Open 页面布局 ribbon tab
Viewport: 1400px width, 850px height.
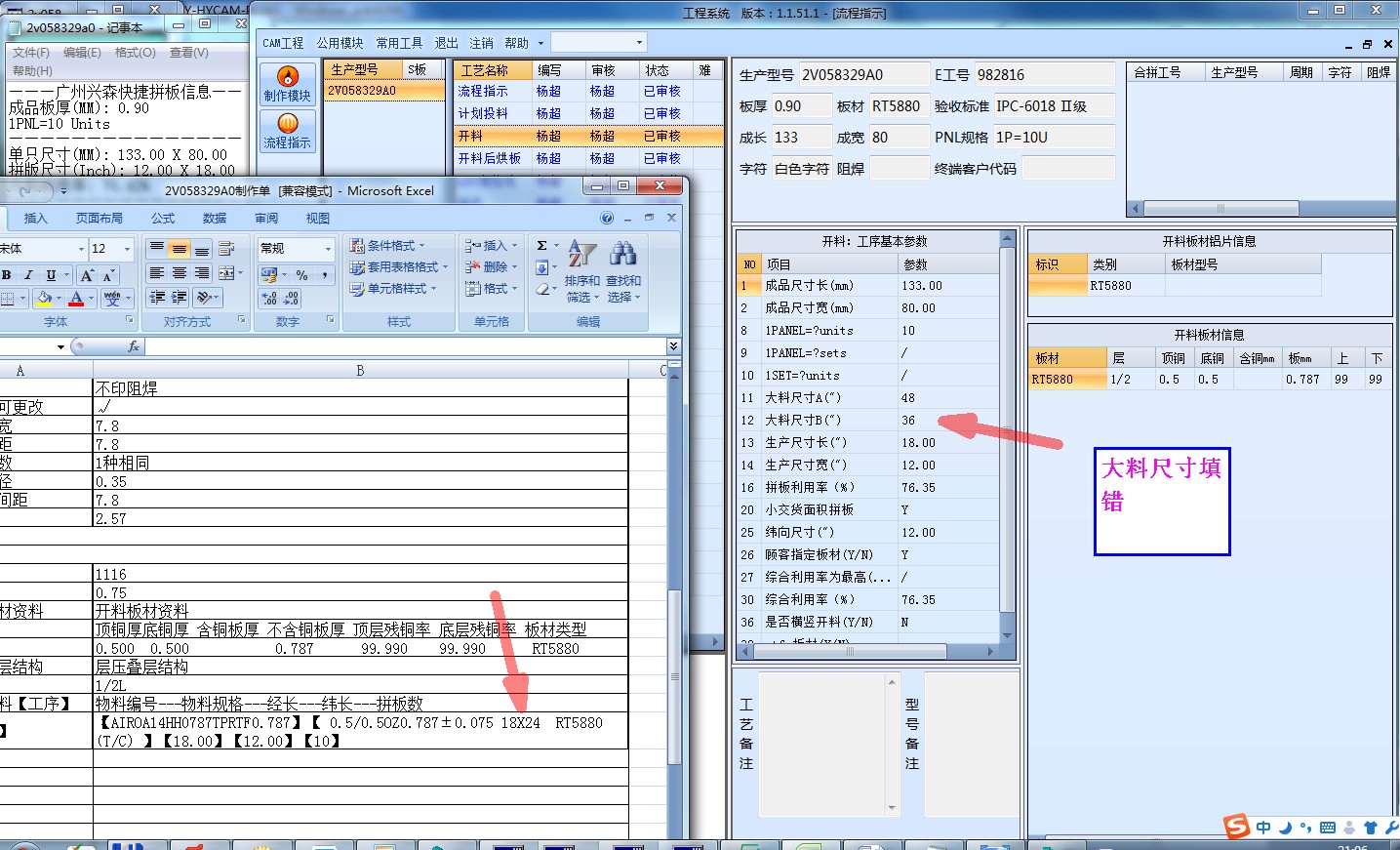point(100,219)
